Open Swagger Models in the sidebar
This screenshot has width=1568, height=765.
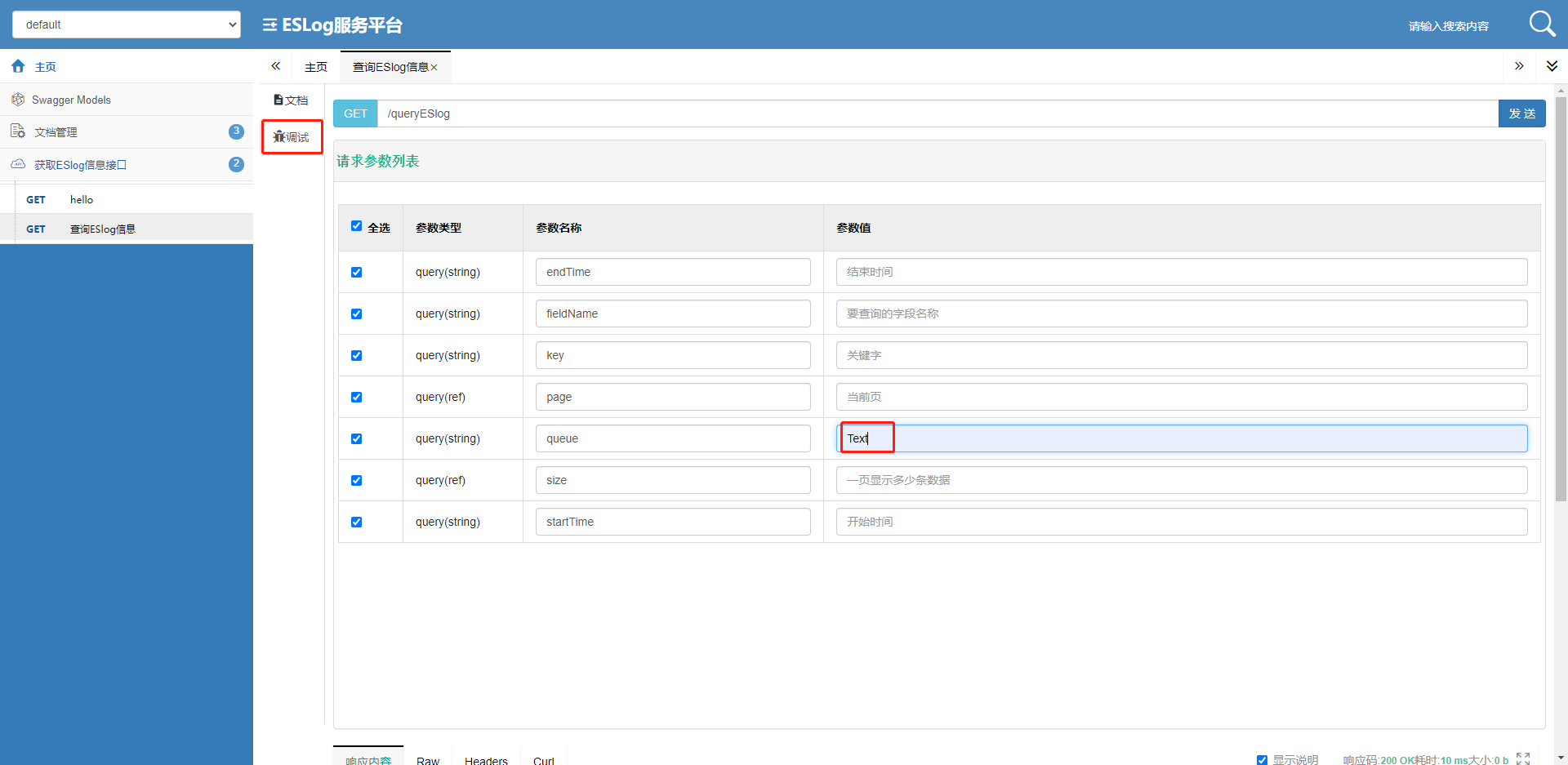127,100
